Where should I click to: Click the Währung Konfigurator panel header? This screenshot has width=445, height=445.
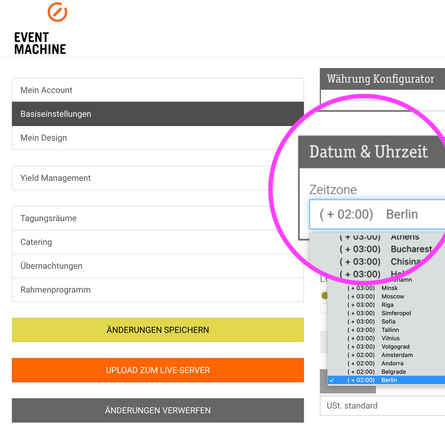coord(382,79)
